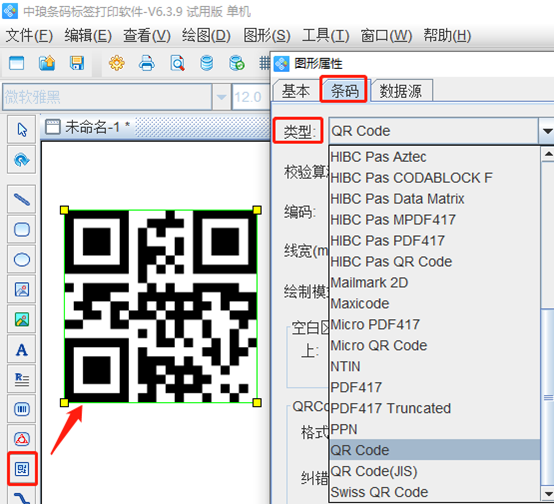Click the open file folder icon

pyautogui.click(x=47, y=64)
